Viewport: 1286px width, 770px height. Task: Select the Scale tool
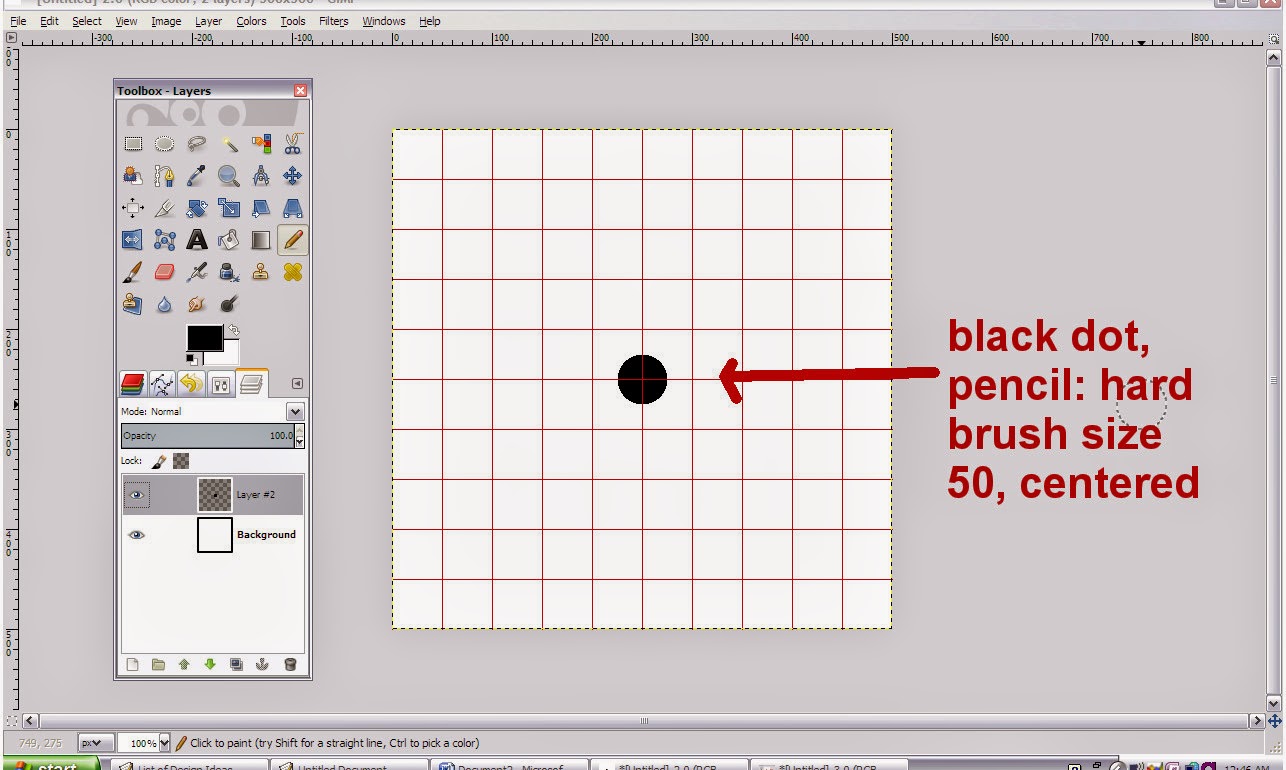pyautogui.click(x=229, y=208)
